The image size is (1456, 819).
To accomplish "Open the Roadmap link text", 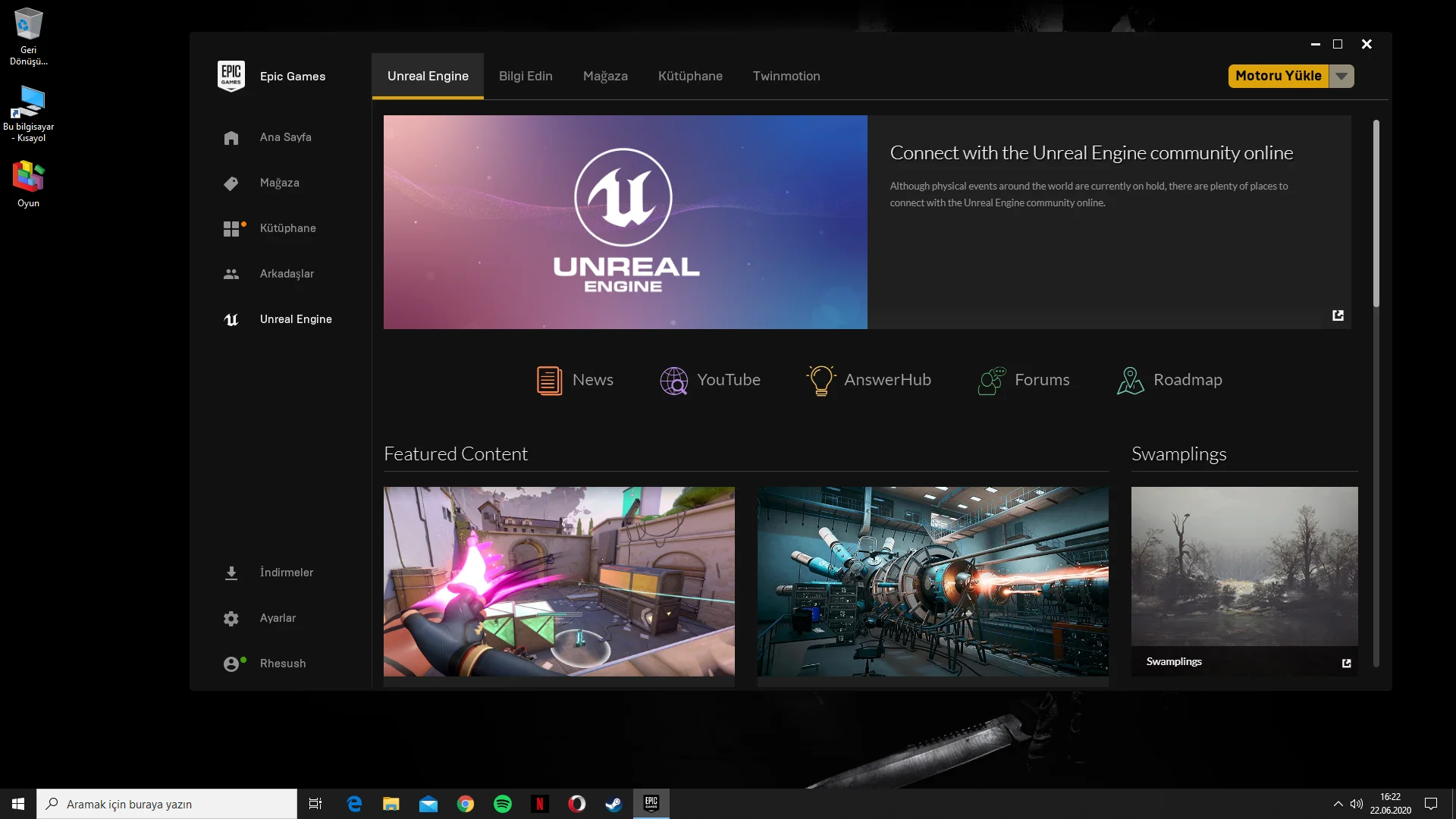I will pos(1188,380).
